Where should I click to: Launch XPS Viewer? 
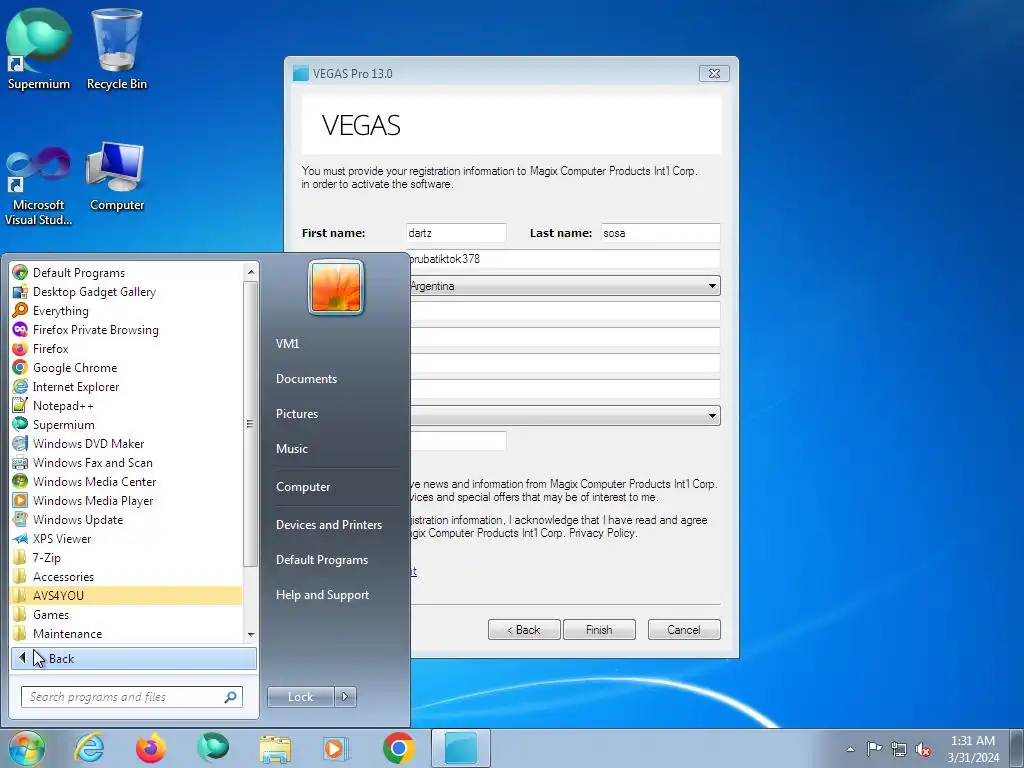127,539
